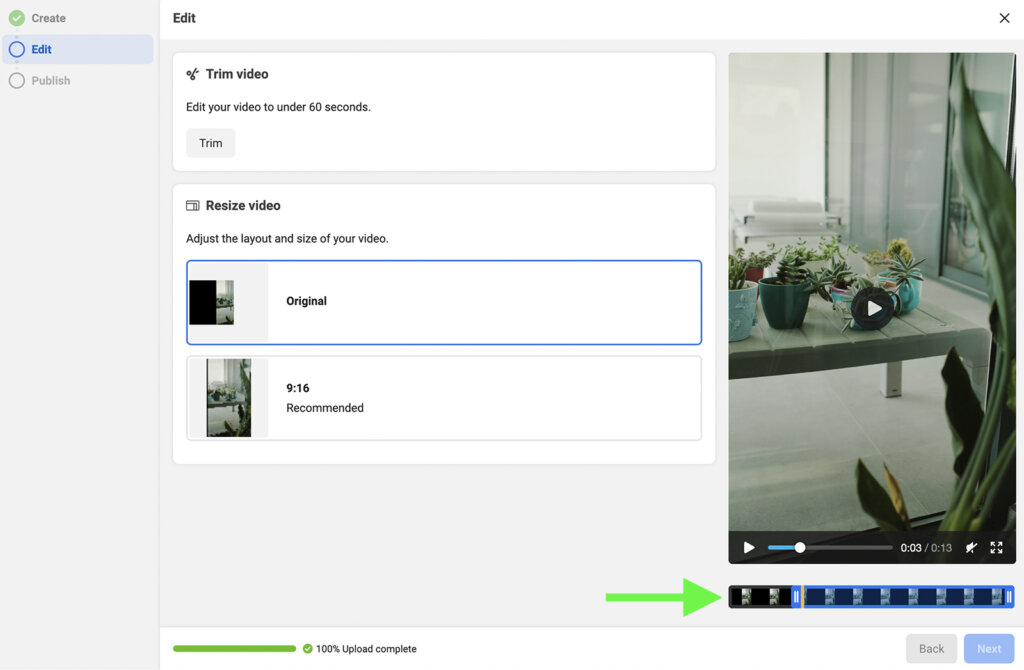Select the Original aspect ratio option
The image size is (1024, 670).
click(444, 301)
